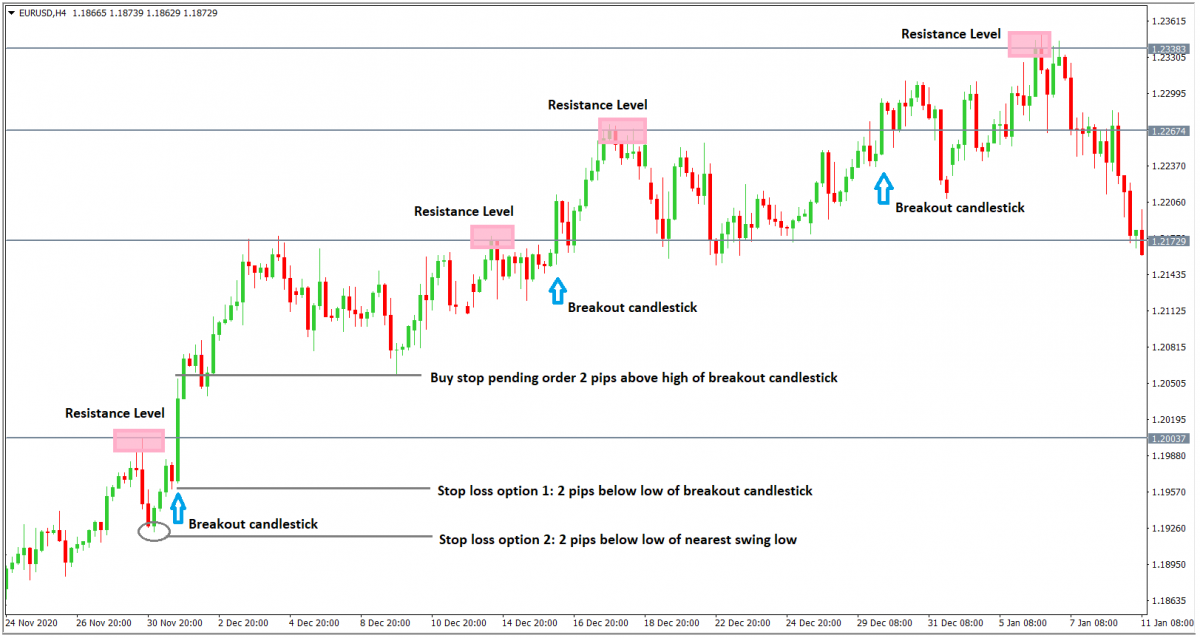Open the EURUSD,H4 dropdown triangle
Image resolution: width=1200 pixels, height=638 pixels.
[10, 14]
